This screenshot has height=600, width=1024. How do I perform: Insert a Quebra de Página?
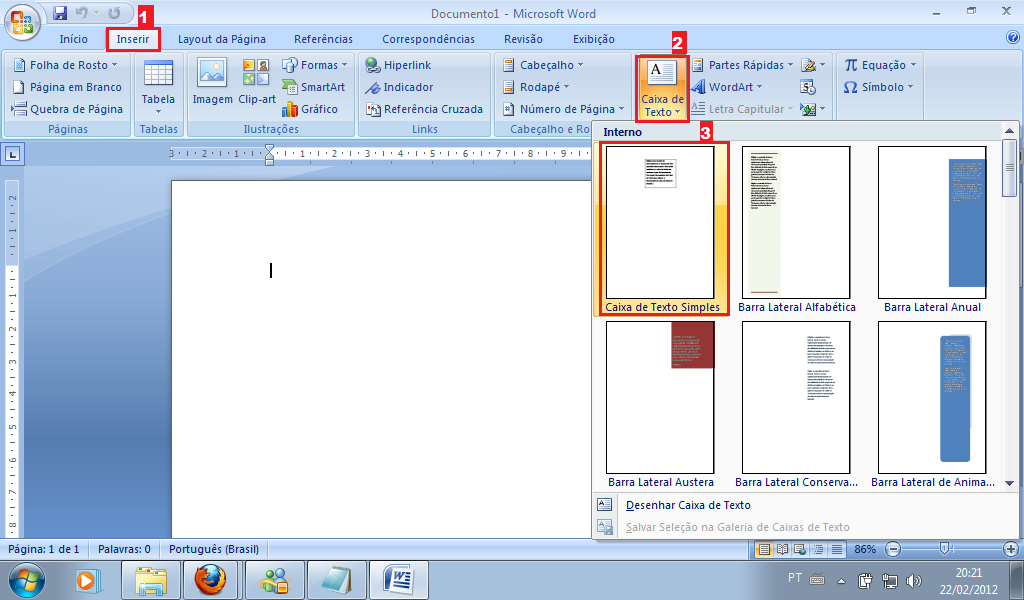click(67, 109)
